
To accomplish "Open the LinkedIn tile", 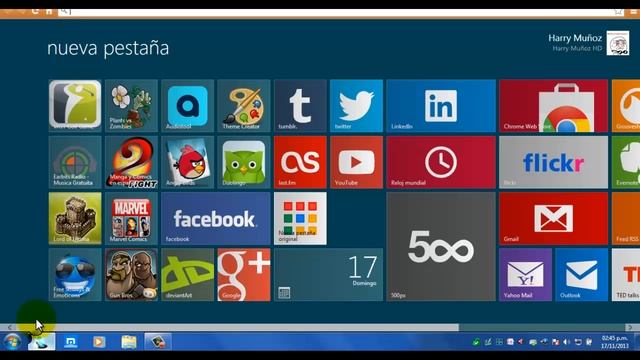I will coord(441,106).
